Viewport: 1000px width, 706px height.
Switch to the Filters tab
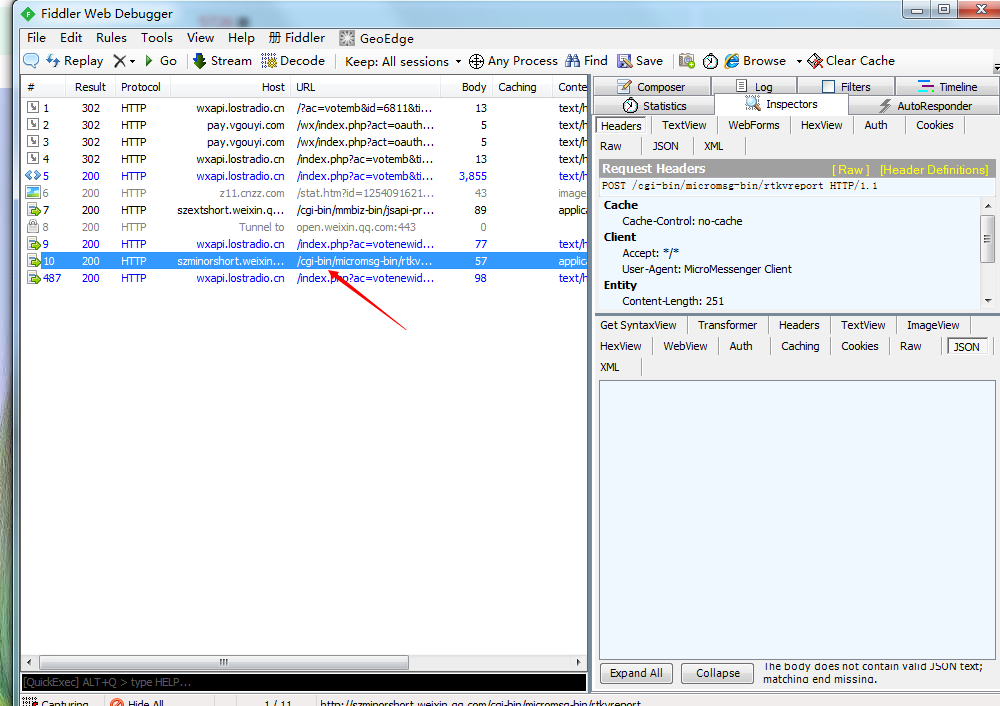coord(846,87)
